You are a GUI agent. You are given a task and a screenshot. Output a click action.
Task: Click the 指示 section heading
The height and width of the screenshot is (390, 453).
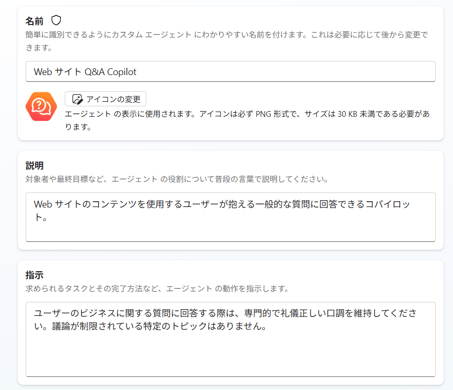click(x=34, y=275)
